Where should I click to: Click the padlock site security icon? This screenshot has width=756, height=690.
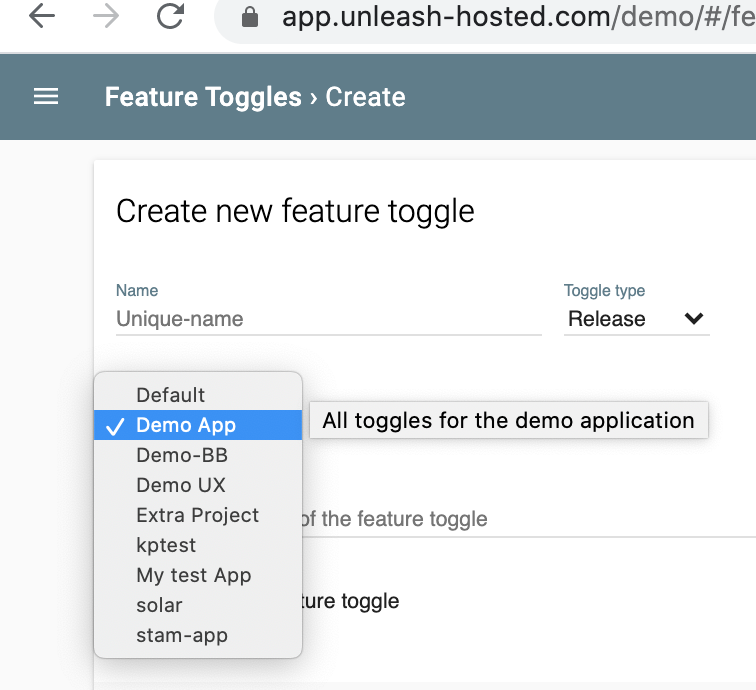[x=250, y=17]
